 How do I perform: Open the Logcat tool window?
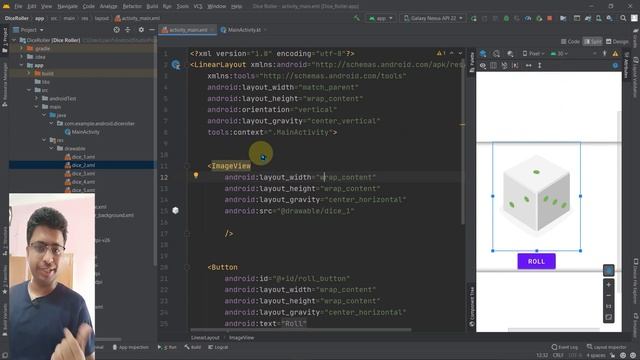coord(218,347)
